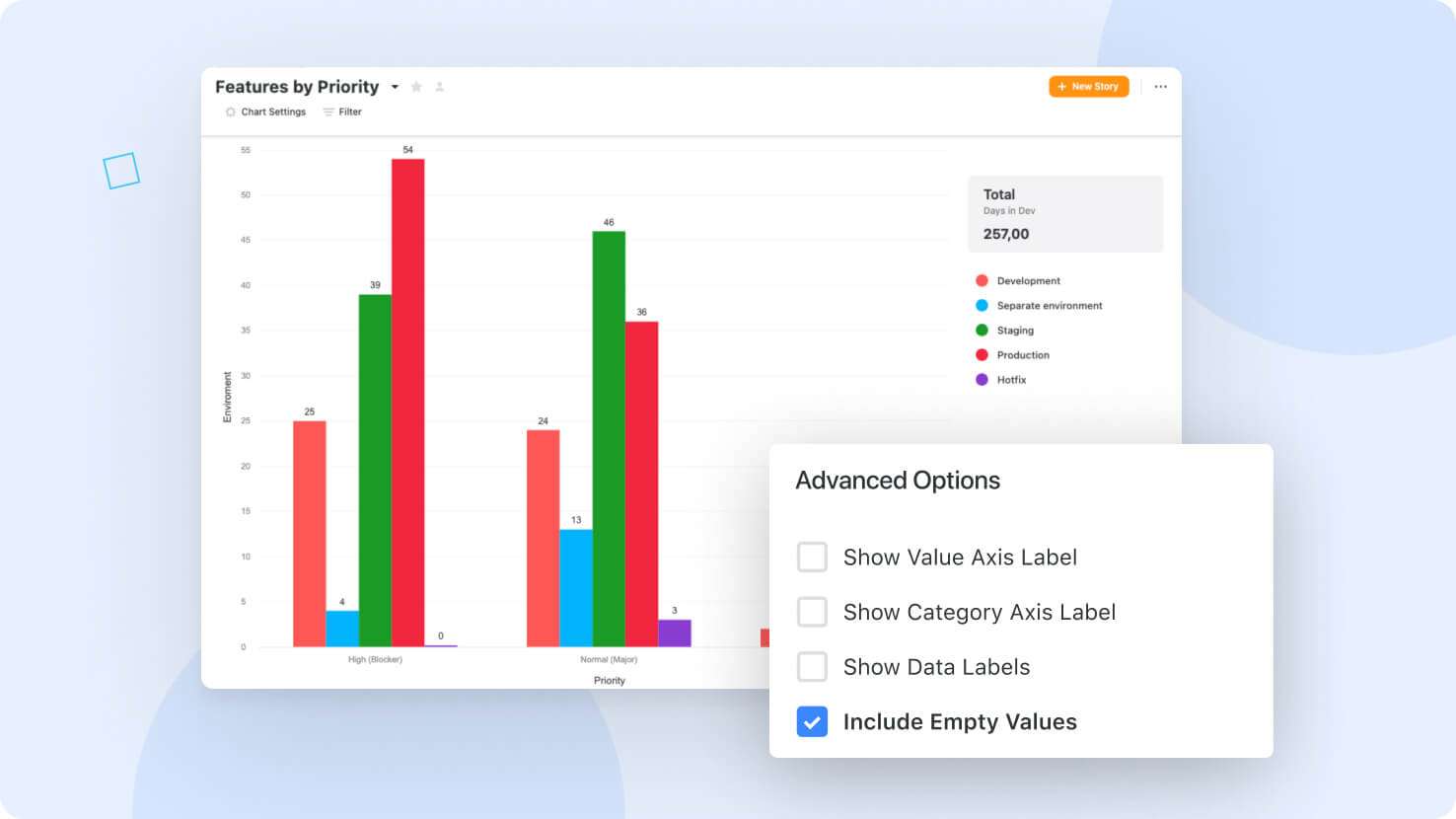1456x819 pixels.
Task: Click the person icon beside the title
Action: 440,87
